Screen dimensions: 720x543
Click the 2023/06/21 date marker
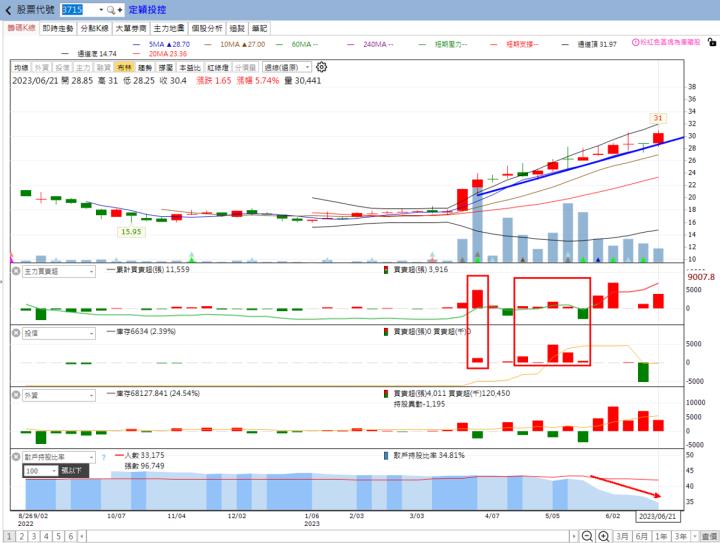click(x=658, y=516)
